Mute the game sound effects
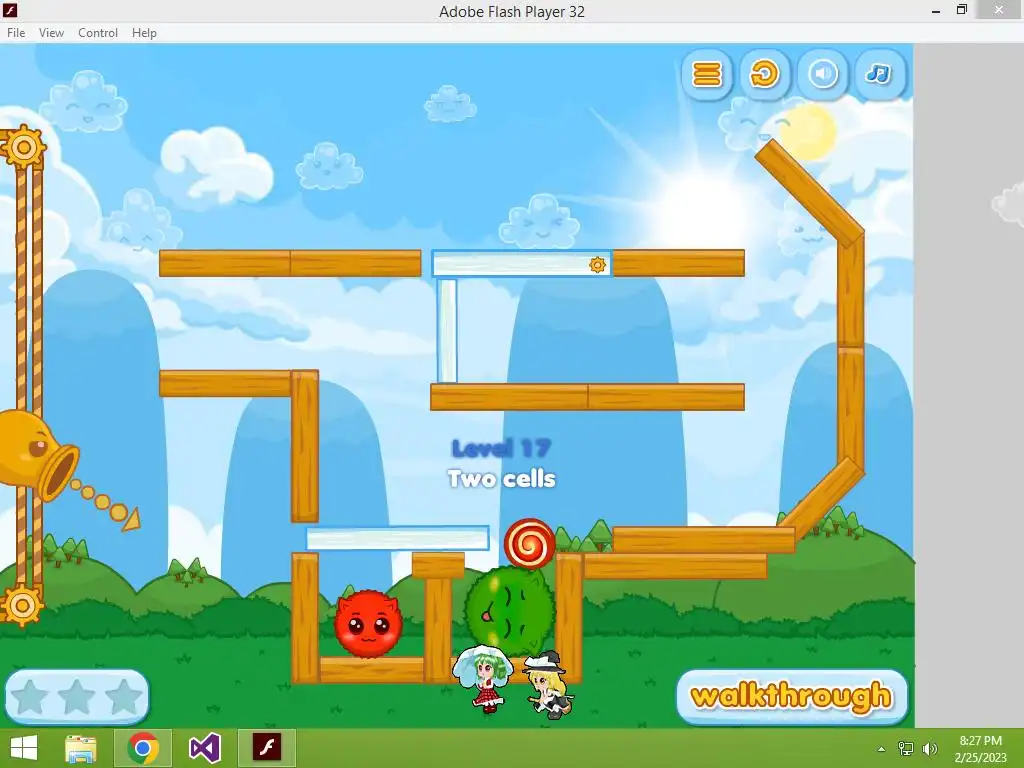This screenshot has height=768, width=1024. pyautogui.click(x=822, y=74)
